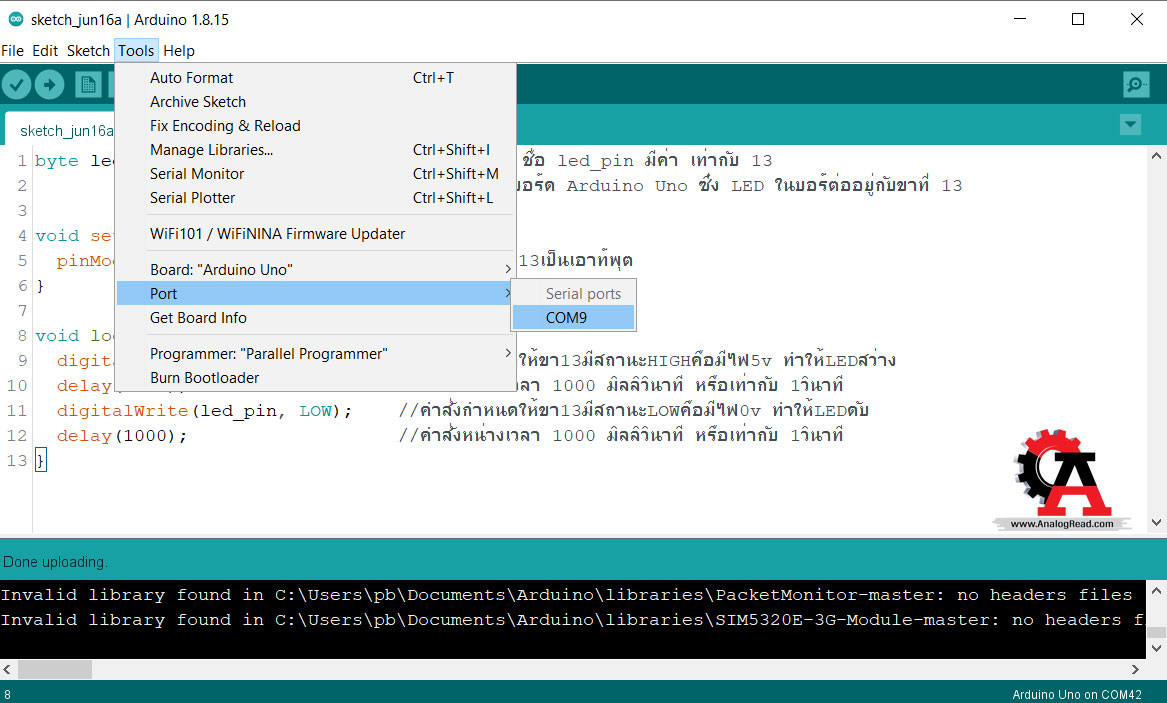Click the New sketch toolbar icon
Viewport: 1167px width, 703px height.
point(89,85)
